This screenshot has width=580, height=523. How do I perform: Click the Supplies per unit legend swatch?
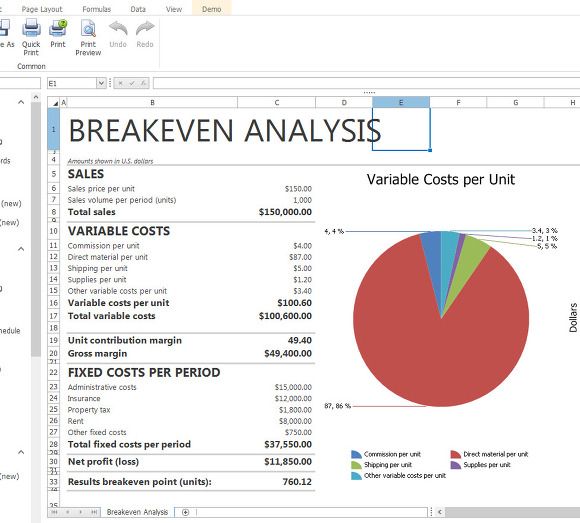pyautogui.click(x=456, y=465)
